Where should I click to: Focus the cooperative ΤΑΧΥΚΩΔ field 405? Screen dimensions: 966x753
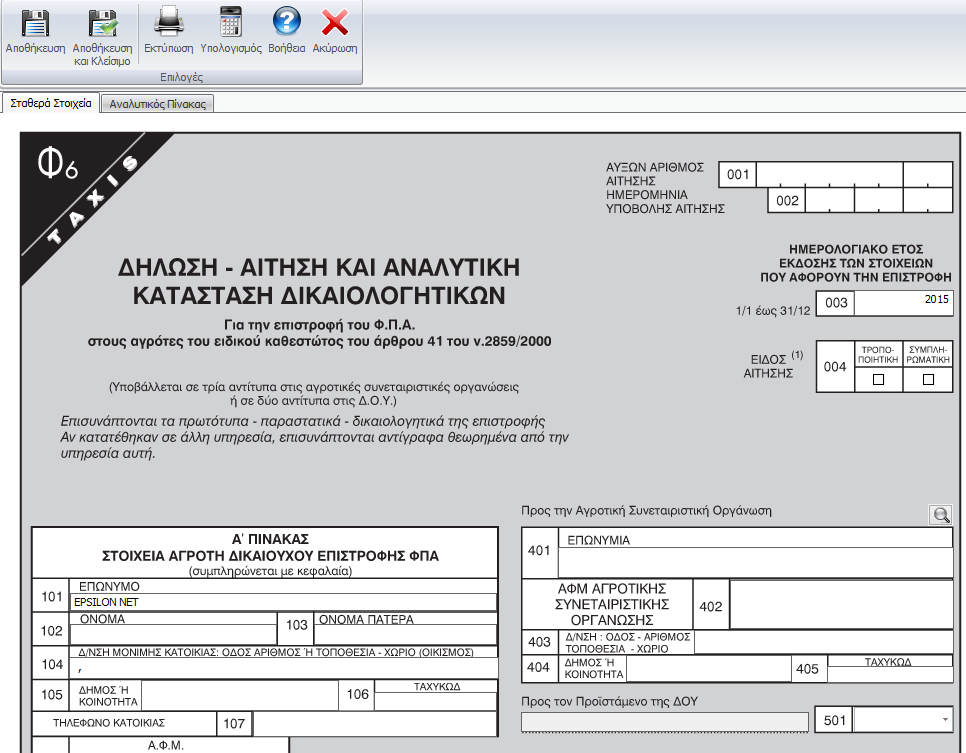(x=890, y=674)
